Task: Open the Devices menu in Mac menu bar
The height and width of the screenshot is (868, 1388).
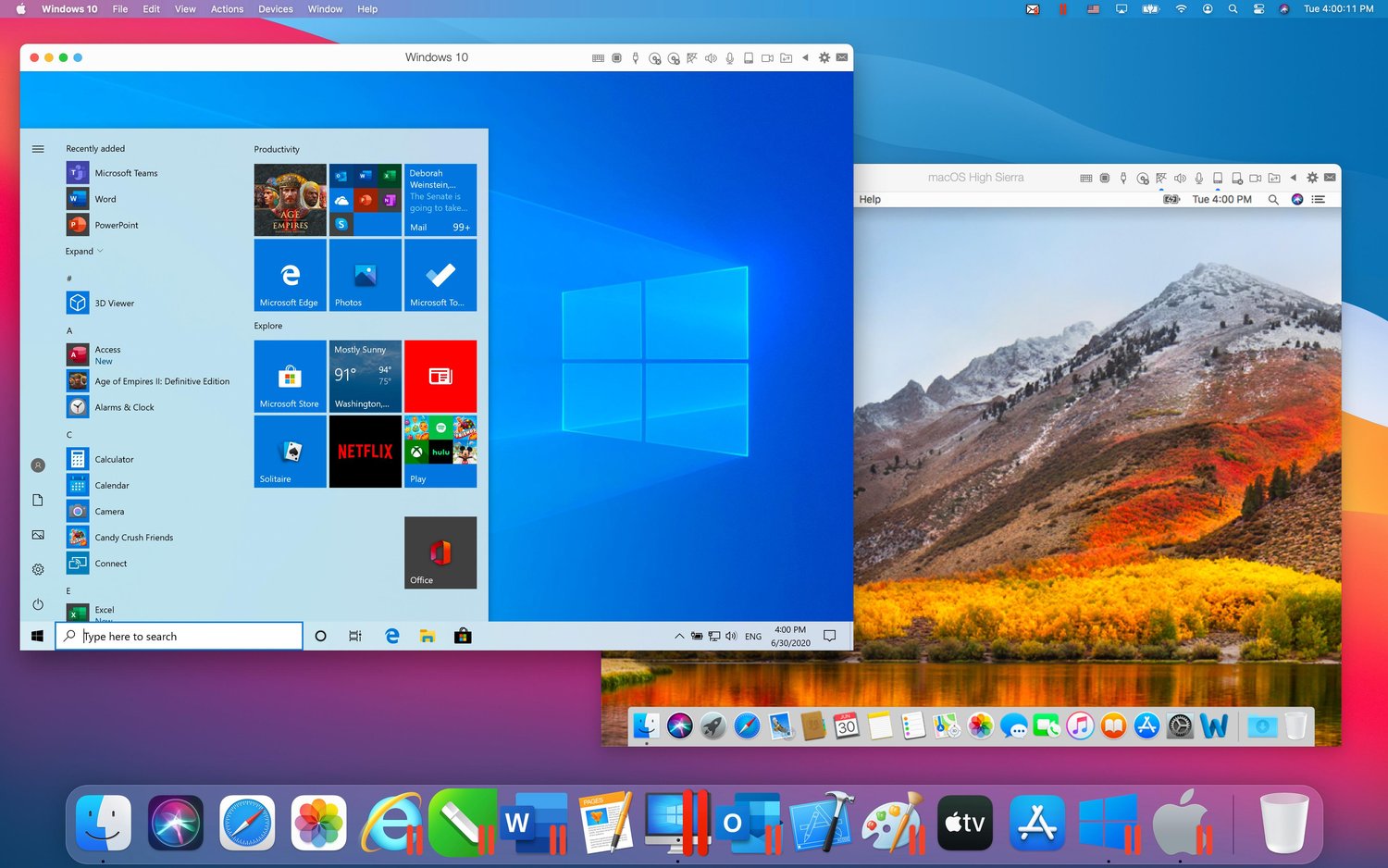Action: tap(275, 9)
